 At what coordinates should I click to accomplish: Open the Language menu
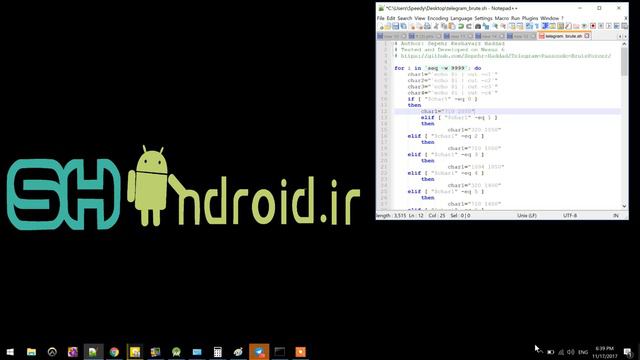(461, 18)
